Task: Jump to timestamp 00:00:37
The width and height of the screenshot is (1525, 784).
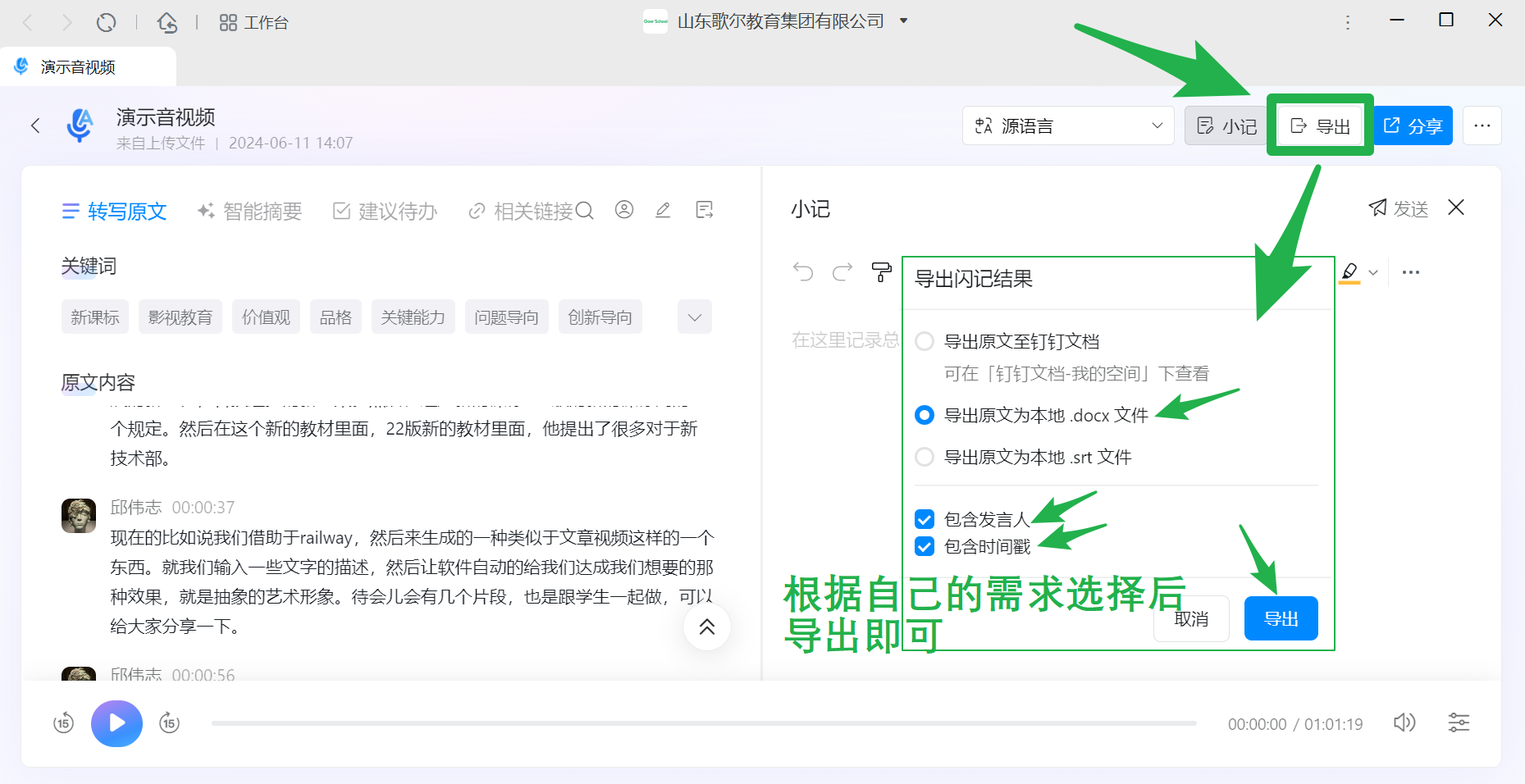Action: click(203, 508)
